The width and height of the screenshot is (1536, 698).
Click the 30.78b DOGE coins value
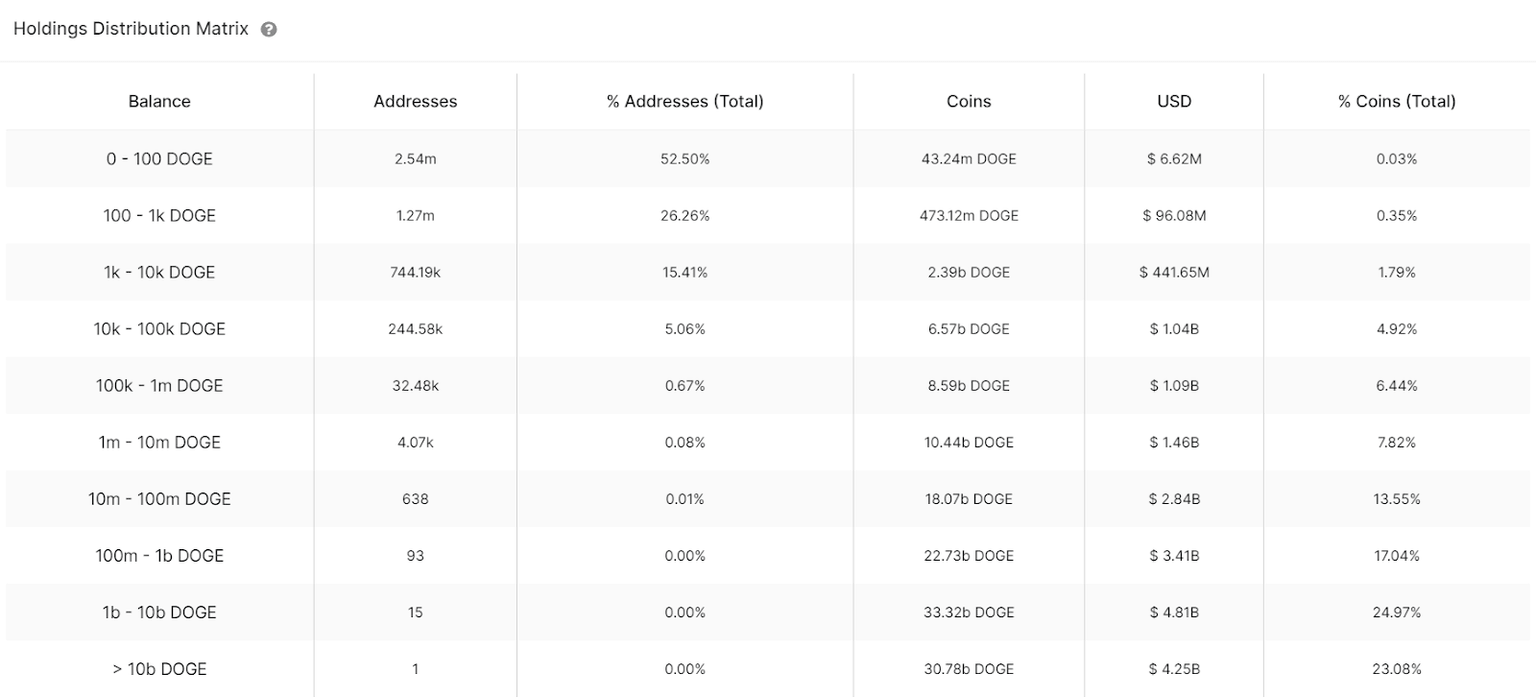pos(968,669)
